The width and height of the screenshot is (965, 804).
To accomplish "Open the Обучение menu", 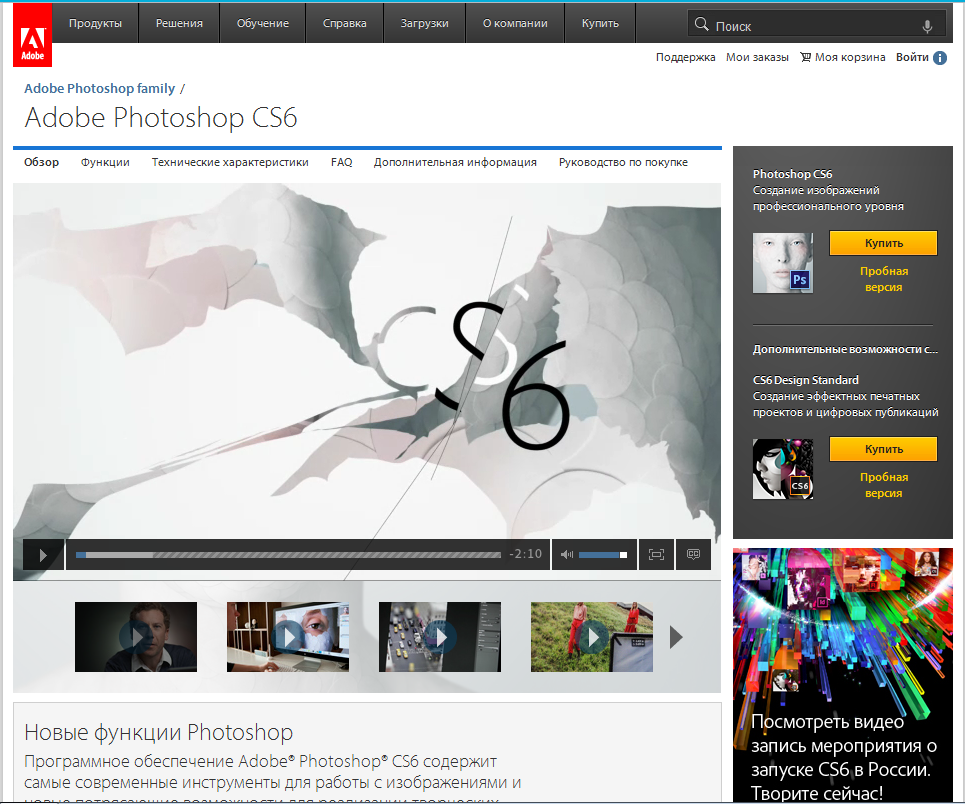I will coord(263,23).
